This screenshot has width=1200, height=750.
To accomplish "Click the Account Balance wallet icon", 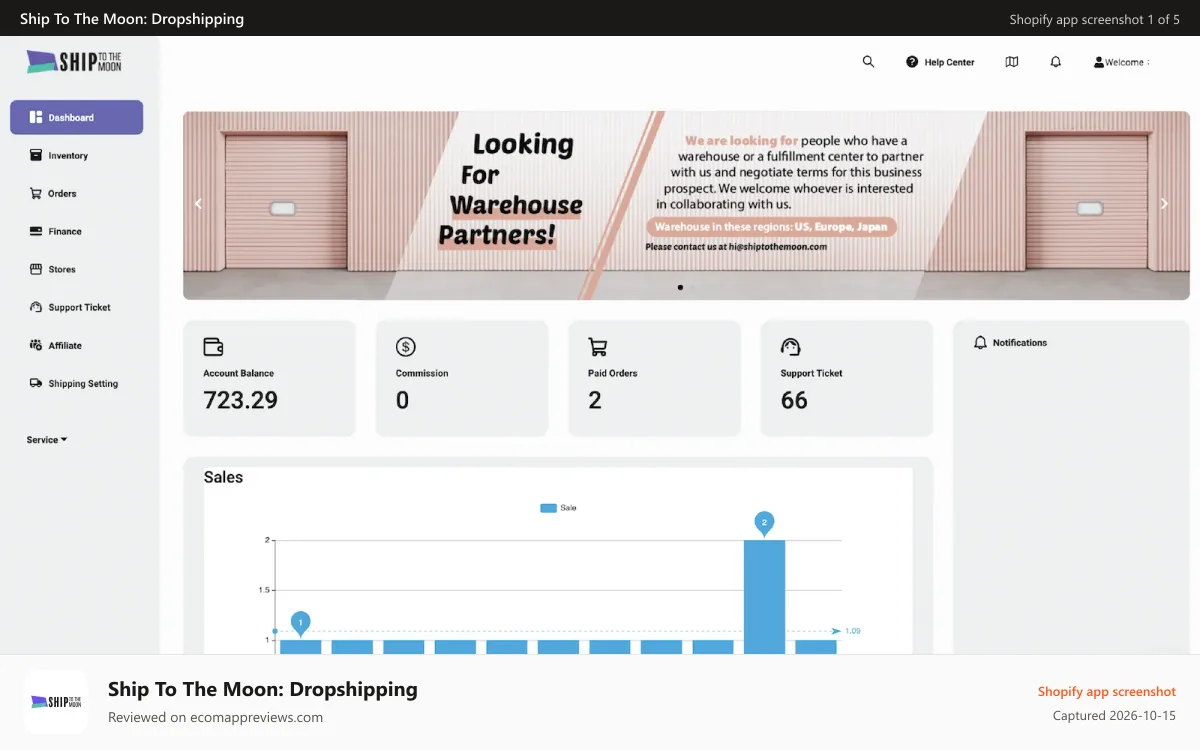I will 213,347.
